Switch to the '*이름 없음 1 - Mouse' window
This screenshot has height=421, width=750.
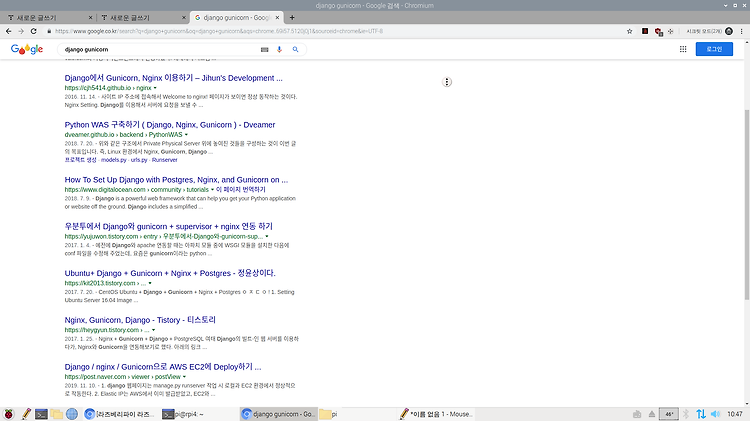pyautogui.click(x=435, y=414)
